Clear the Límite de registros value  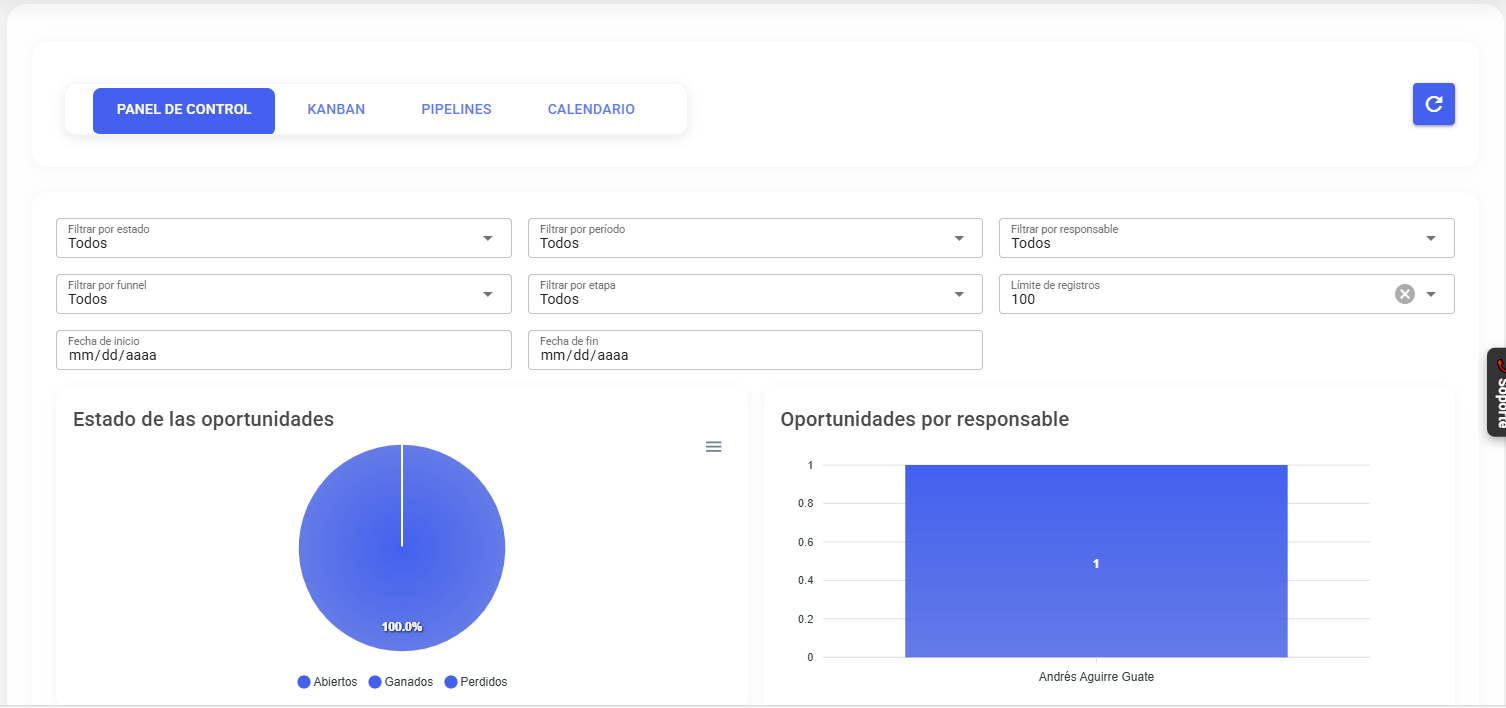pyautogui.click(x=1405, y=294)
